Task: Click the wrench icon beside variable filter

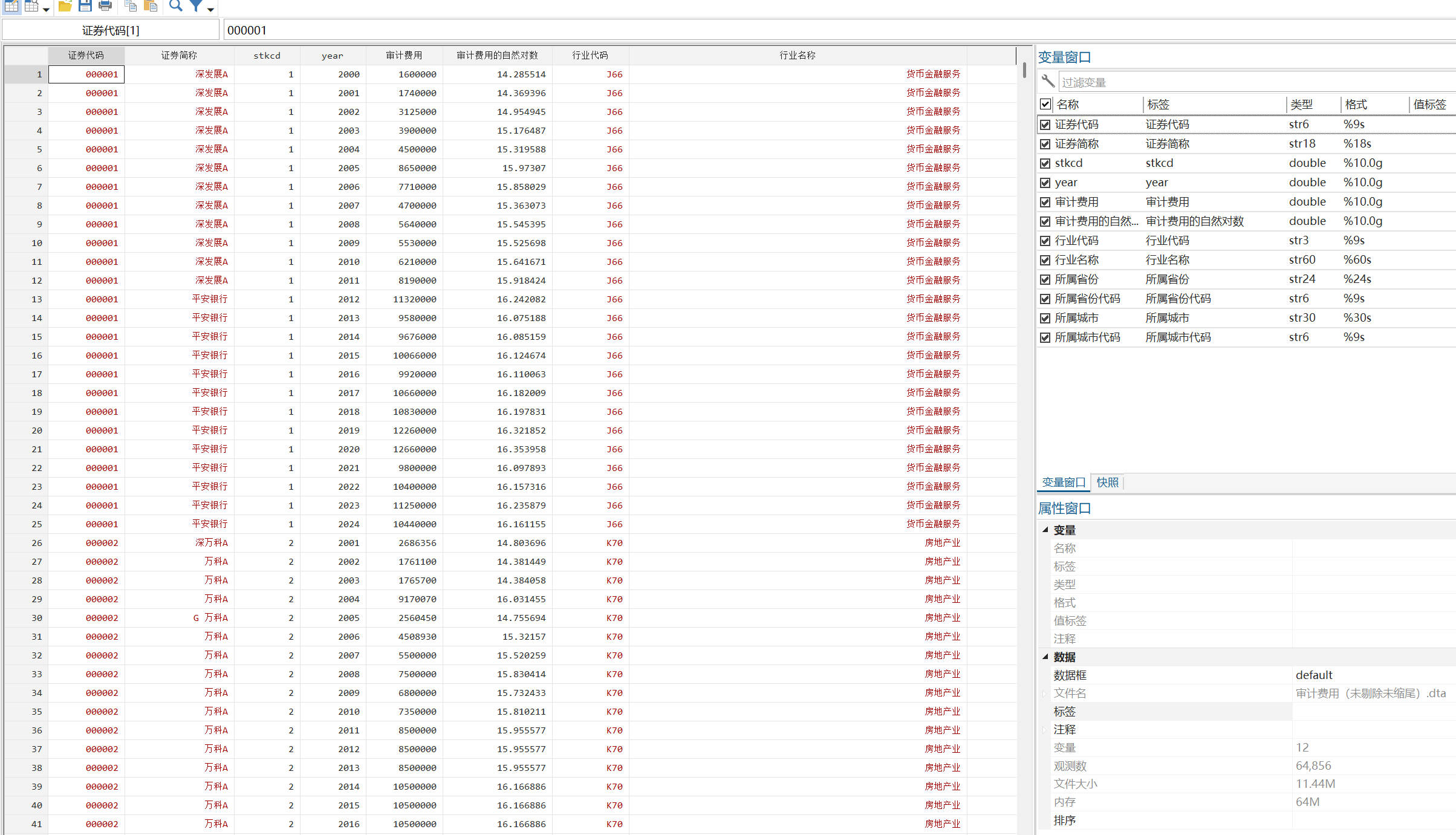Action: click(x=1048, y=81)
